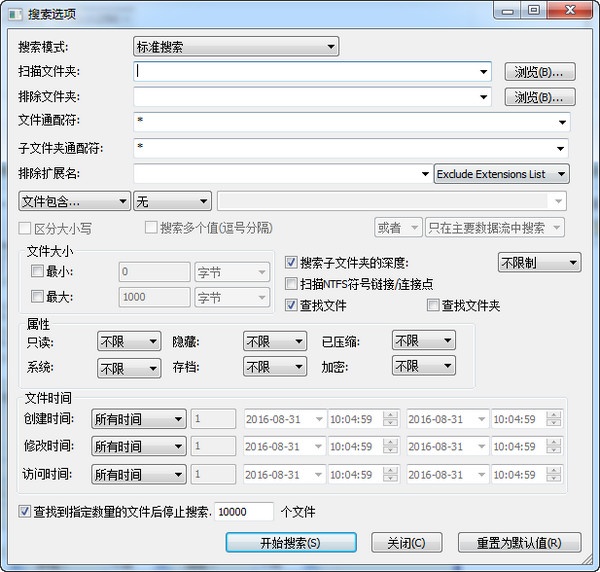Click 浏览(B) button beside 排除文件夹
Screen dimensions: 600x572
[x=540, y=97]
